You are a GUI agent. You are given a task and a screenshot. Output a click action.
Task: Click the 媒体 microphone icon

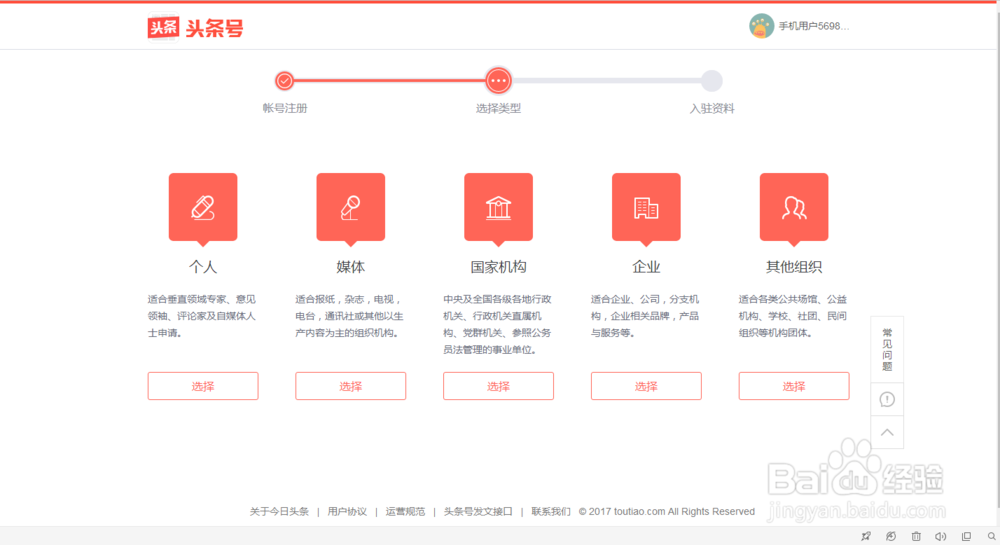click(351, 208)
